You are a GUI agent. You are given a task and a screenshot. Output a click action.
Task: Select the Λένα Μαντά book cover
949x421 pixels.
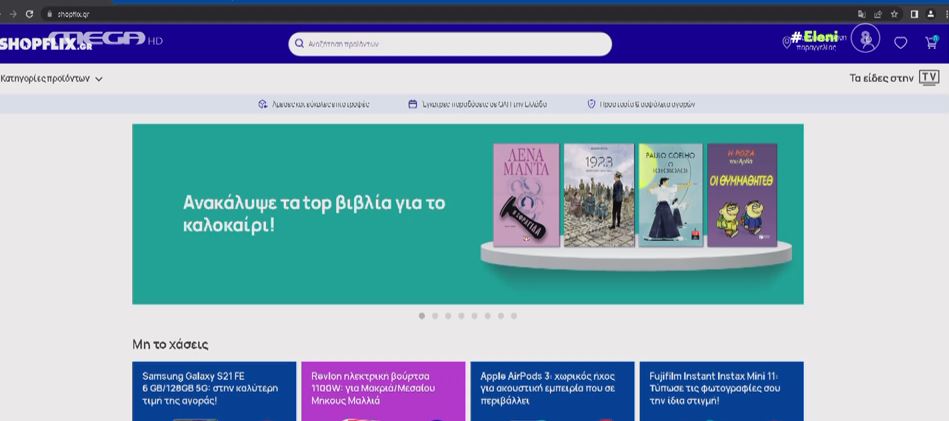tap(527, 195)
